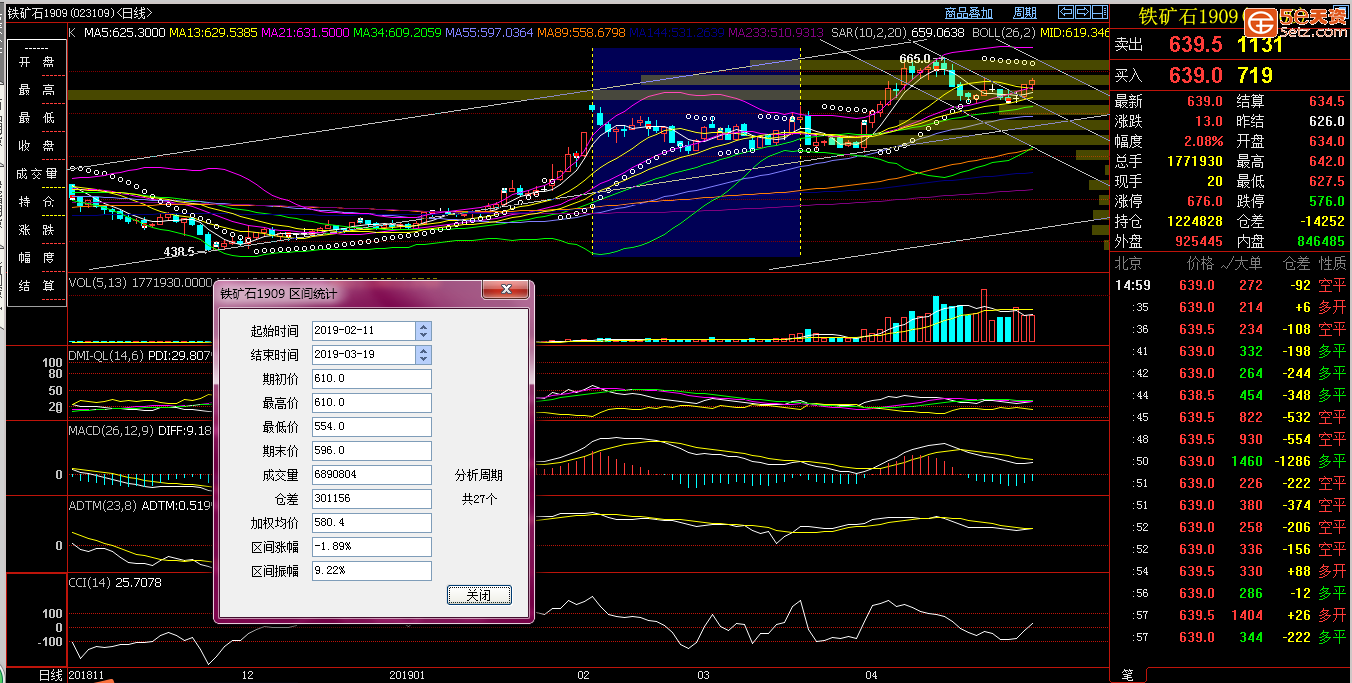Click the 期末价 field showing 596.0
Screen dimensions: 1352x683
click(x=371, y=450)
